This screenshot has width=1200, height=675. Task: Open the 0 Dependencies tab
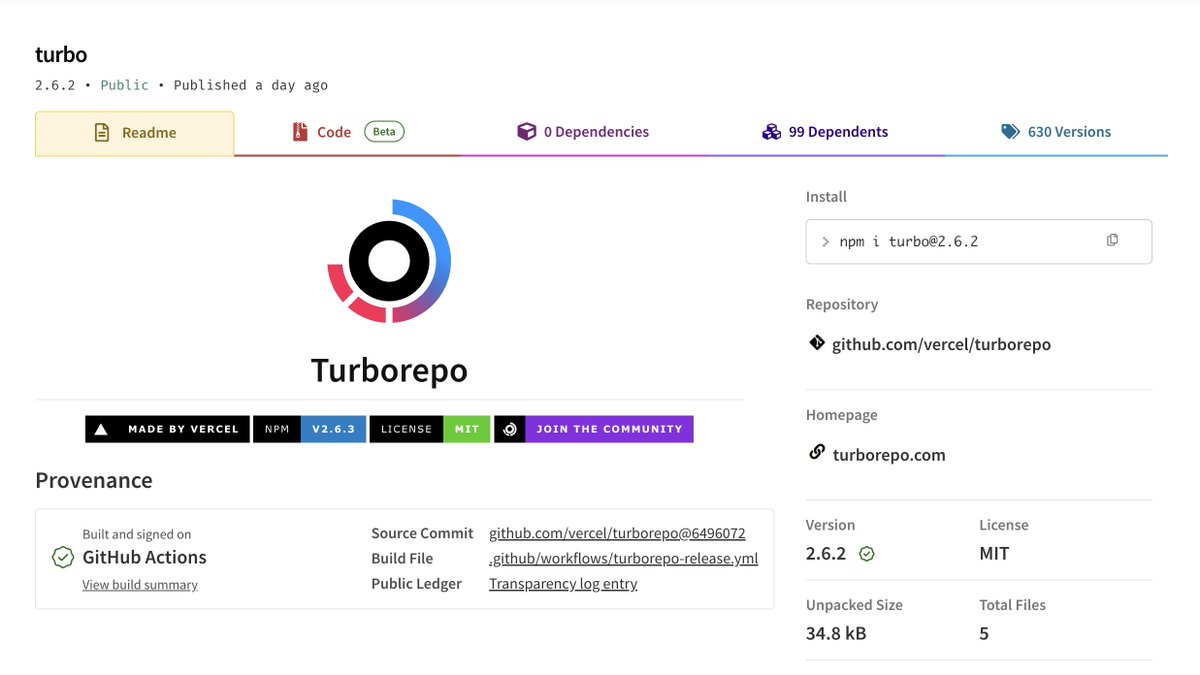click(583, 132)
